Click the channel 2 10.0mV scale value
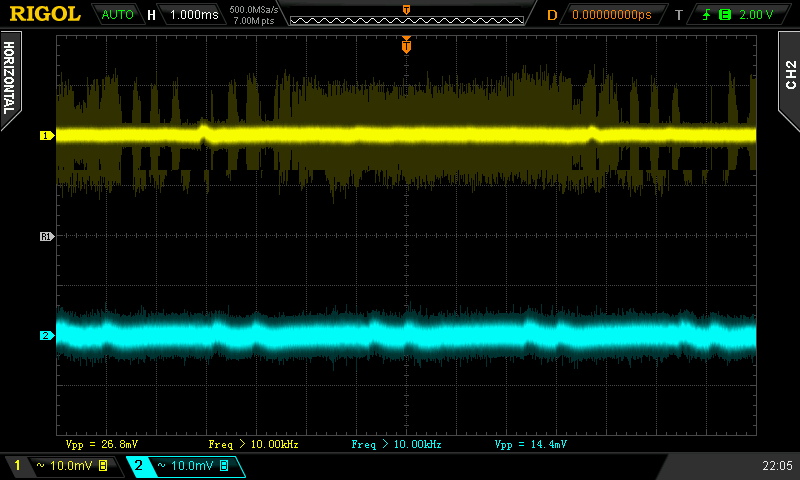The image size is (800, 480). 192,465
